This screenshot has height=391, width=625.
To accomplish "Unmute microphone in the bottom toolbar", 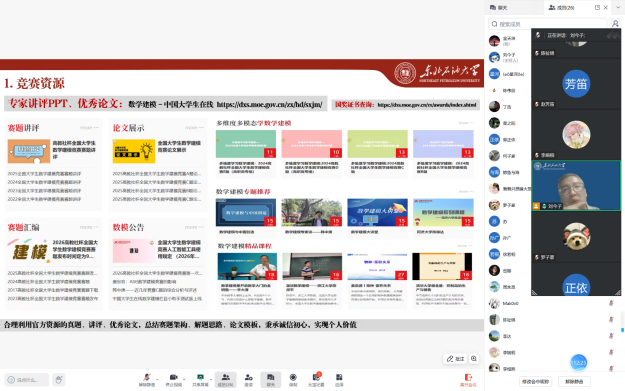I will tap(147, 380).
